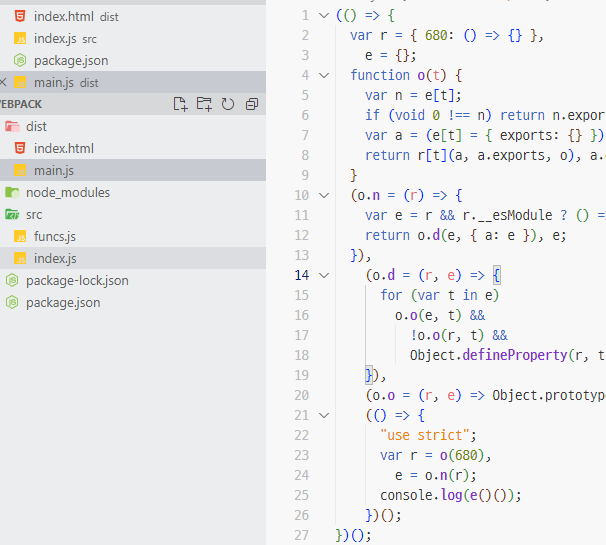
Task: Open index.html under dist folder
Action: tap(64, 148)
